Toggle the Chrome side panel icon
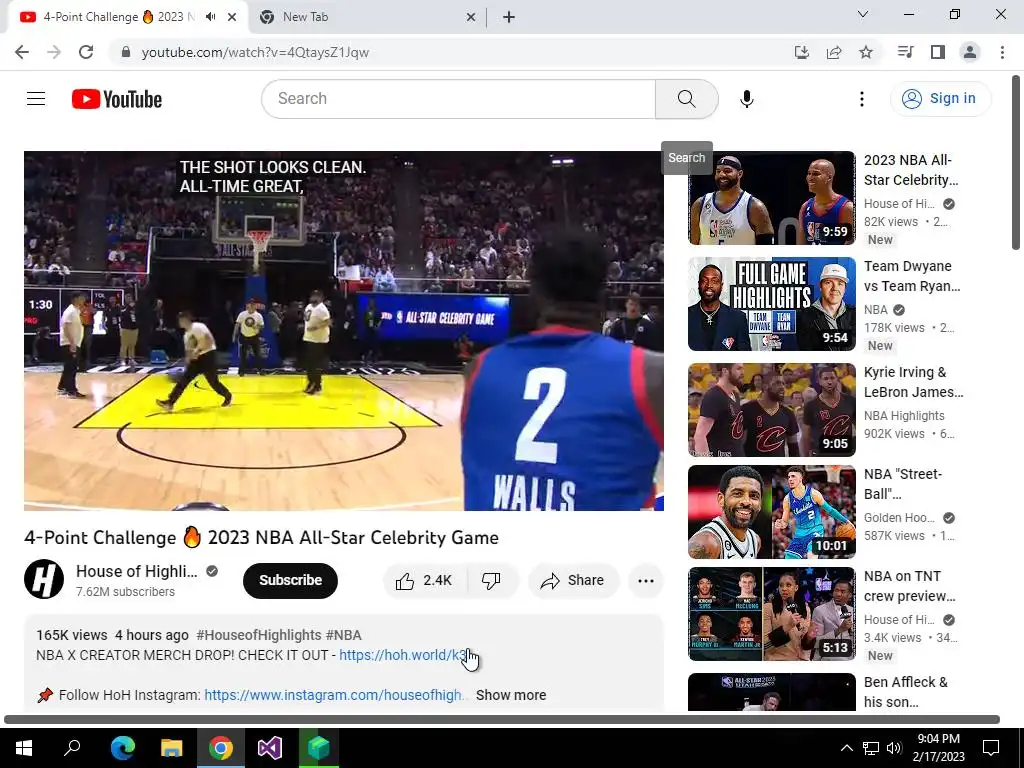 coord(938,52)
